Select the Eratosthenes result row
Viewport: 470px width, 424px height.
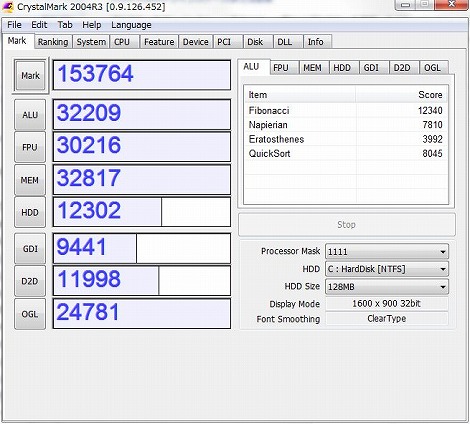[x=346, y=139]
